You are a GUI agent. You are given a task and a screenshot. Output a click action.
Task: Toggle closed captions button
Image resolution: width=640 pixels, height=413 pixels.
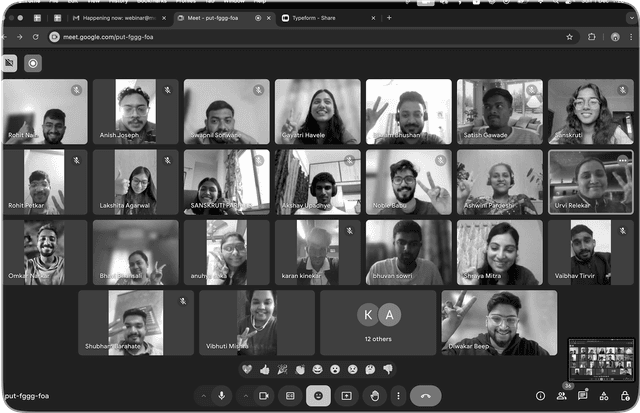[291, 396]
